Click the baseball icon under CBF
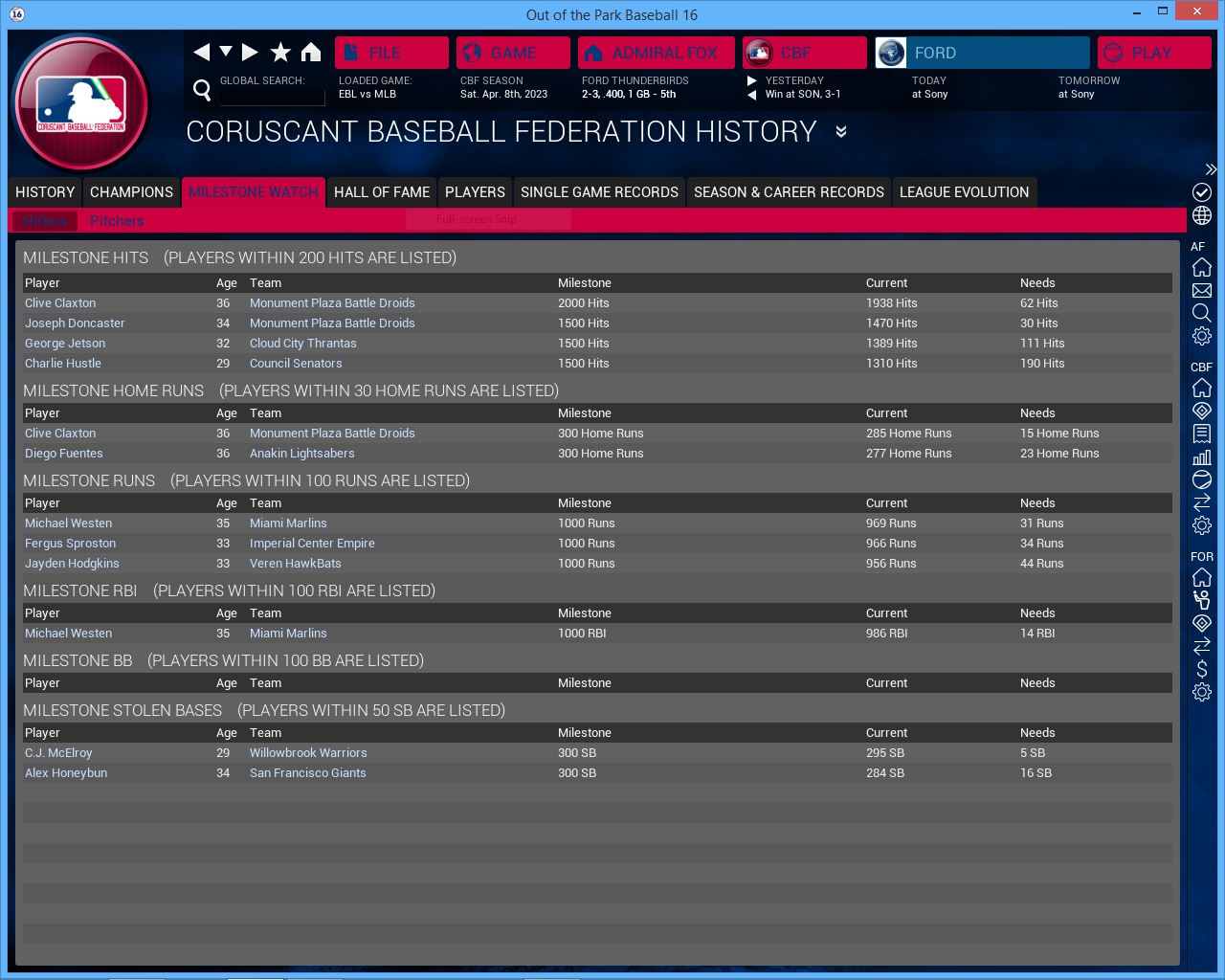 point(1202,479)
